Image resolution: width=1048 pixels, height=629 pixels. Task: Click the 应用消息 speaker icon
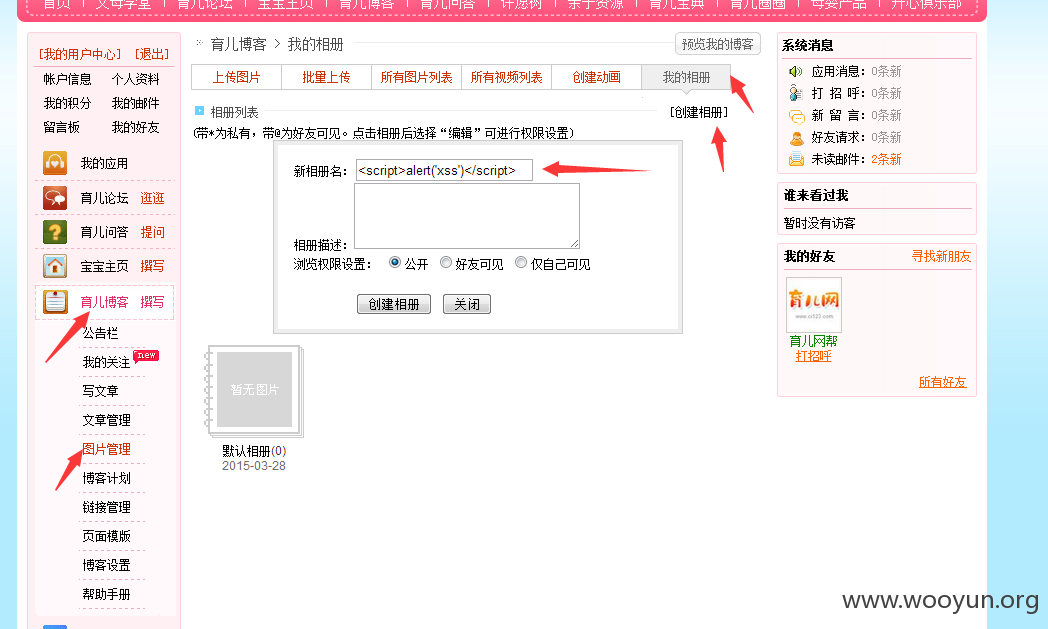[x=795, y=72]
